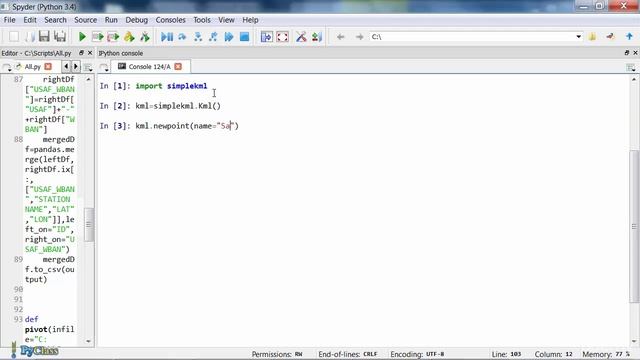Image resolution: width=640 pixels, height=360 pixels.
Task: Click the Save file floppy icon
Action: (x=44, y=37)
